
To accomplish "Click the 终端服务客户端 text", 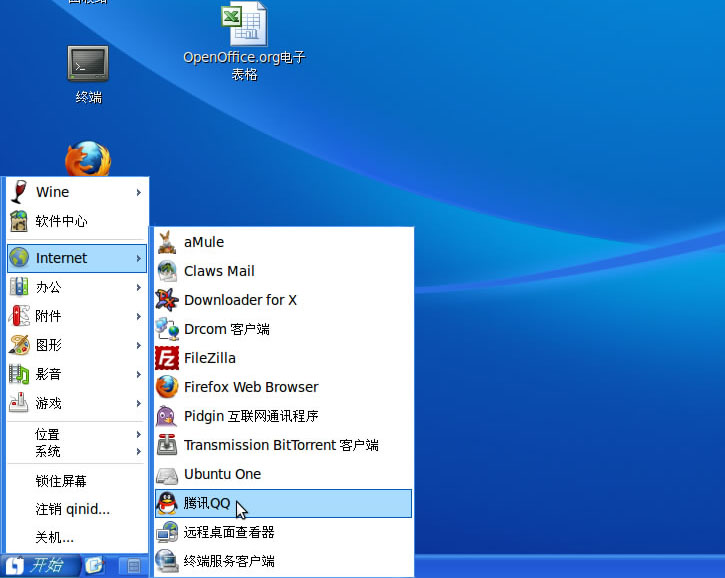I will (x=229, y=561).
